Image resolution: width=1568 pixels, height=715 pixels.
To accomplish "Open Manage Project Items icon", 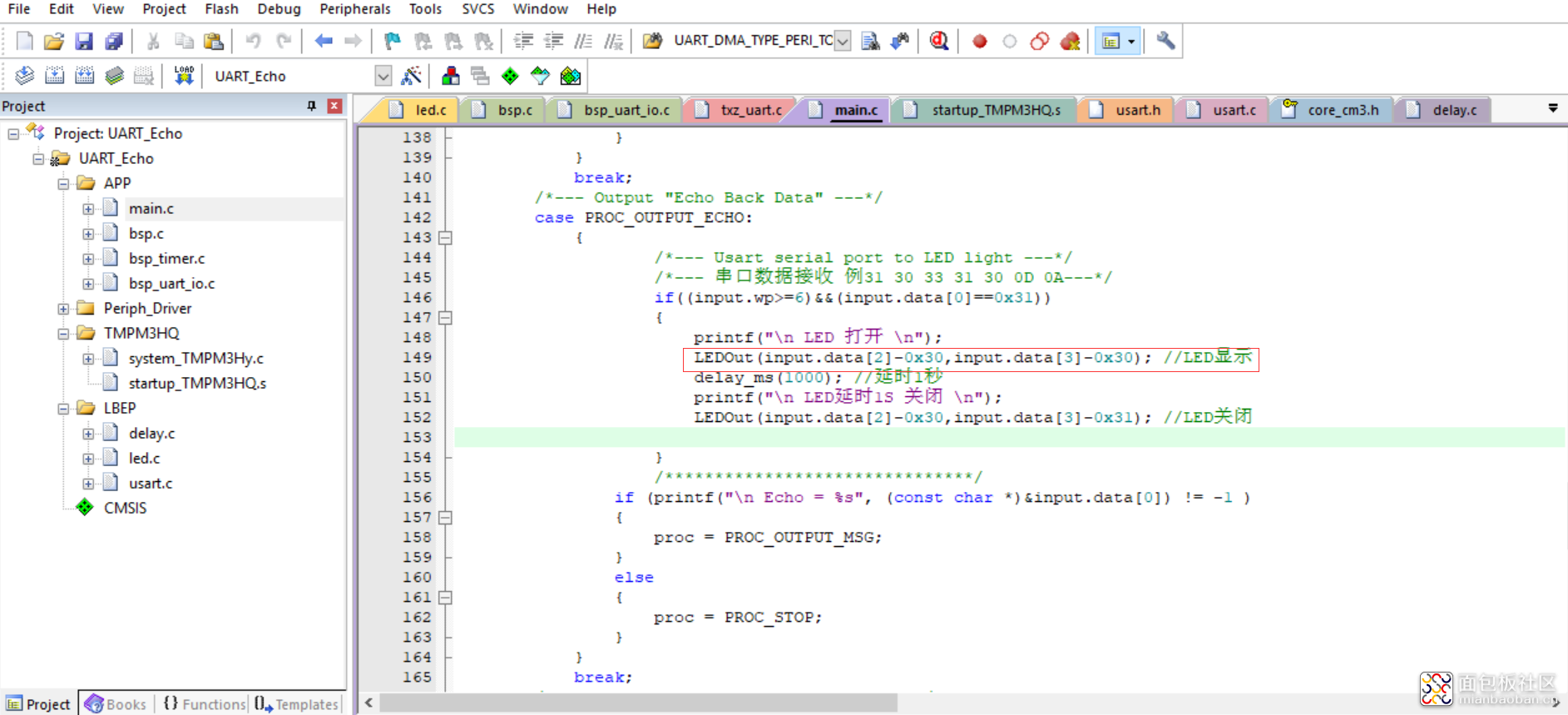I will 450,76.
